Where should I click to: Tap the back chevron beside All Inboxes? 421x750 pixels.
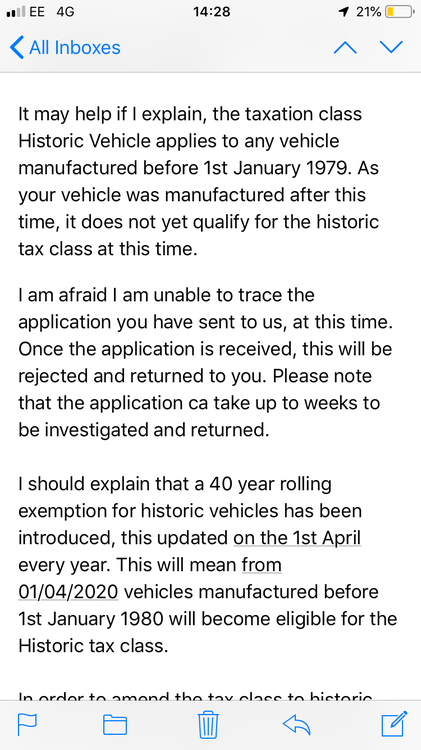pyautogui.click(x=16, y=47)
